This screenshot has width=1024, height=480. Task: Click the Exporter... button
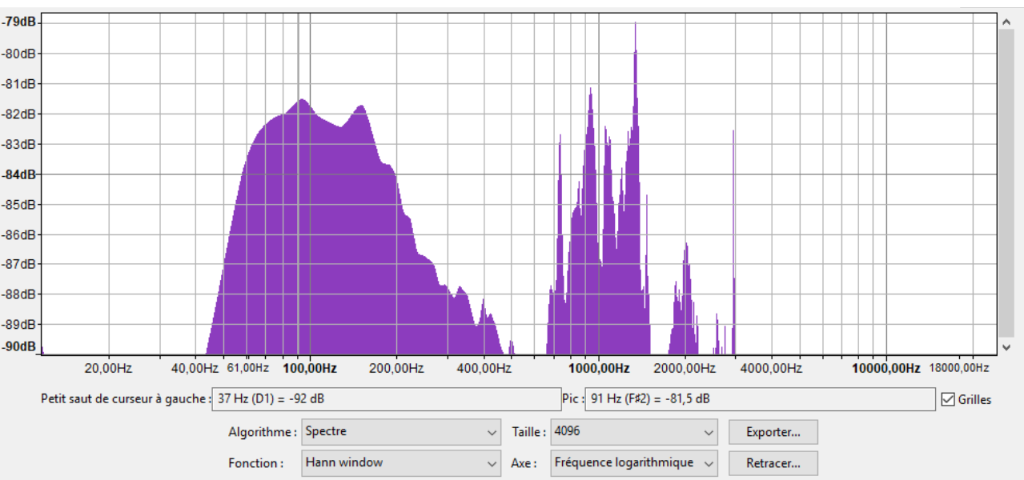coord(773,432)
